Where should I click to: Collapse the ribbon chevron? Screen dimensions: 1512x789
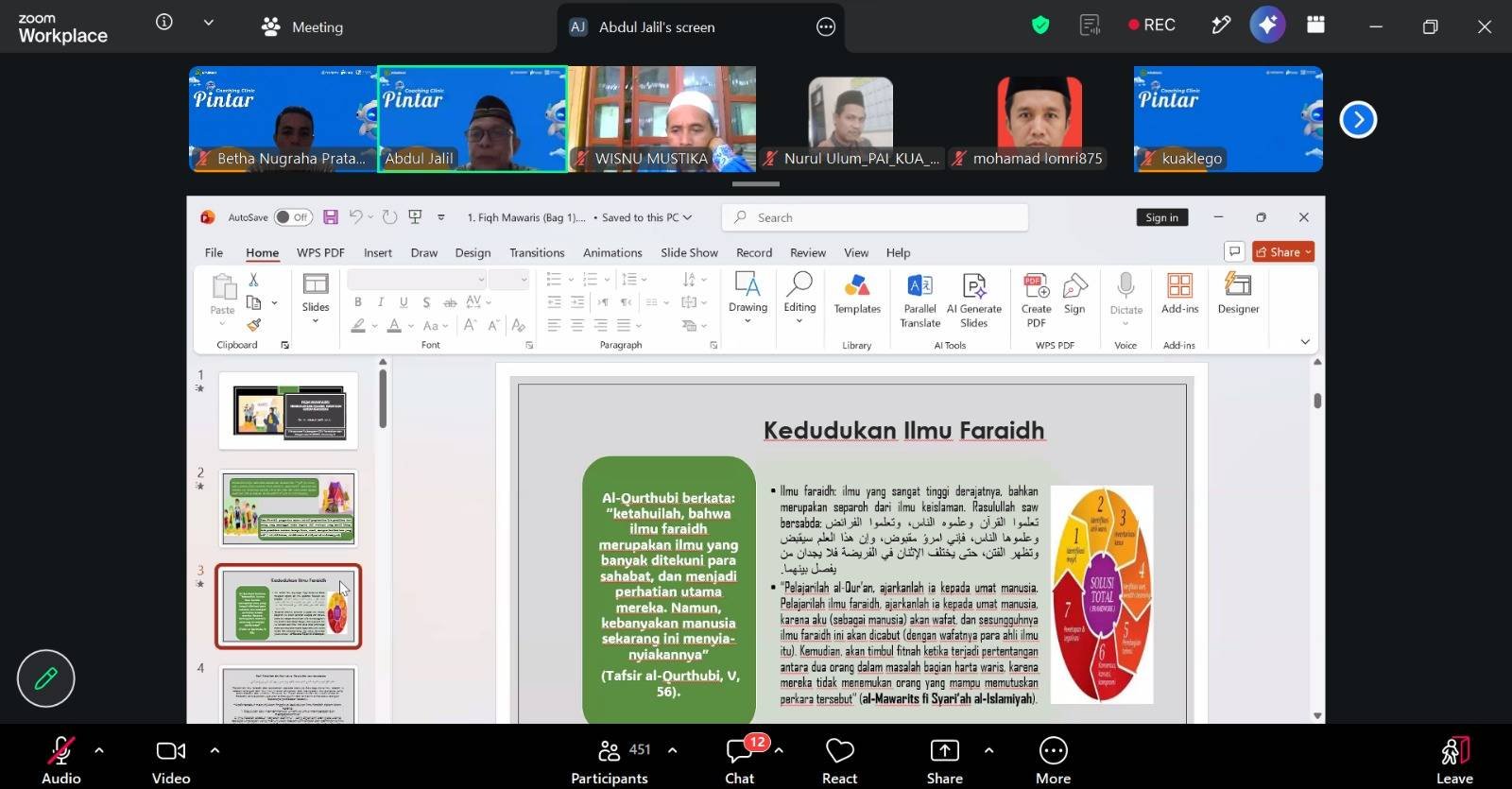[x=1305, y=342]
